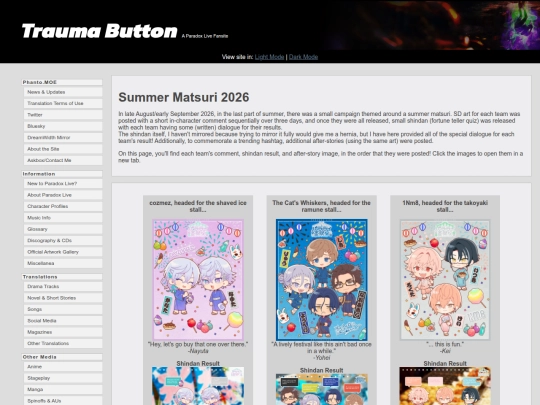The height and width of the screenshot is (405, 540).
Task: Open the Glossary page
Action: [63, 229]
